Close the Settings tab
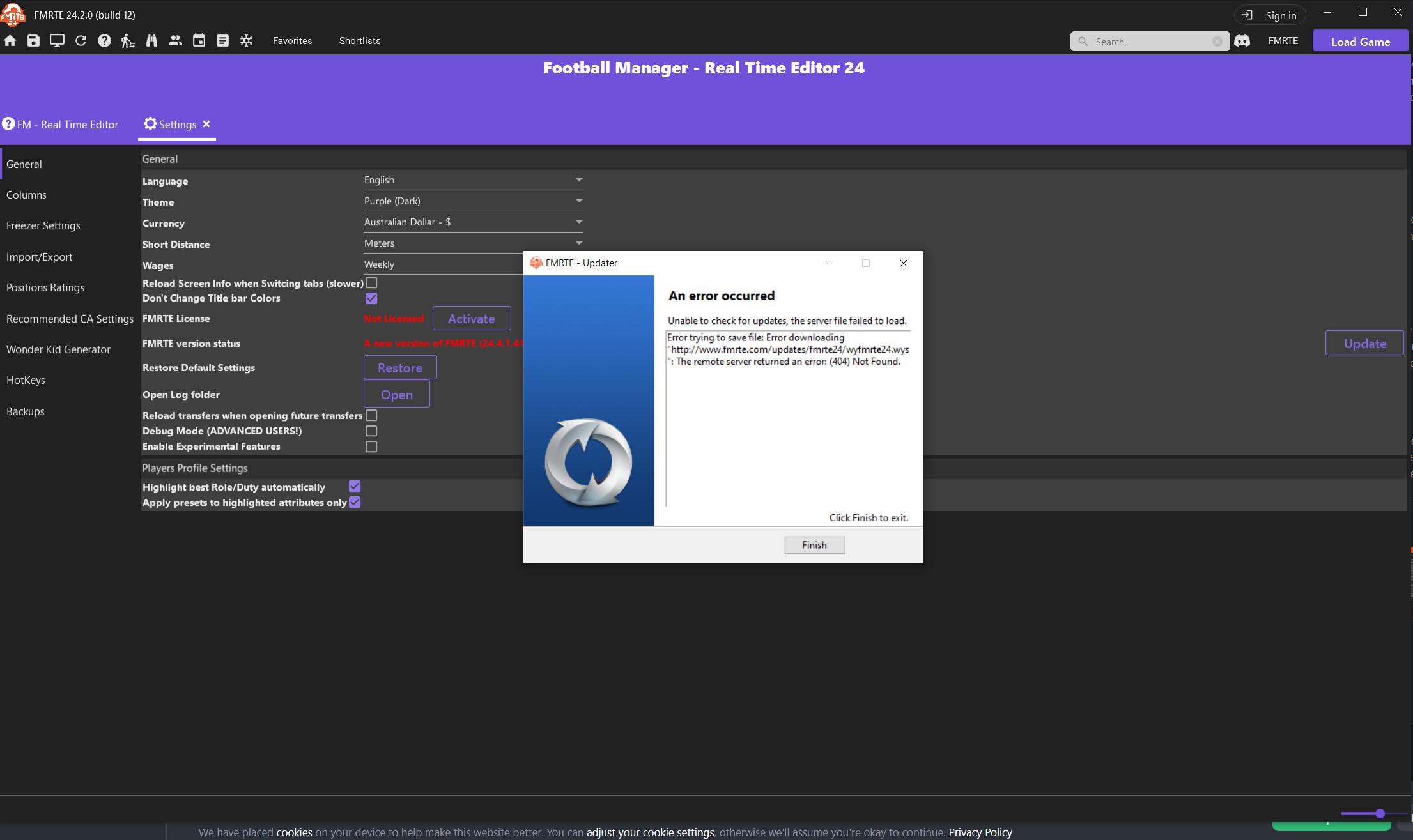 coord(206,124)
